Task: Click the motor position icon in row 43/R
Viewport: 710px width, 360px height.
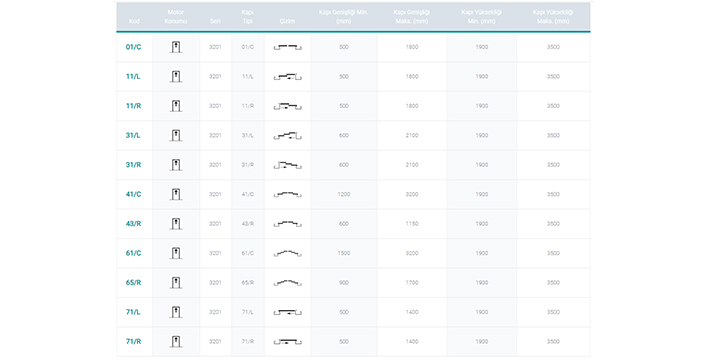Action: pos(176,224)
